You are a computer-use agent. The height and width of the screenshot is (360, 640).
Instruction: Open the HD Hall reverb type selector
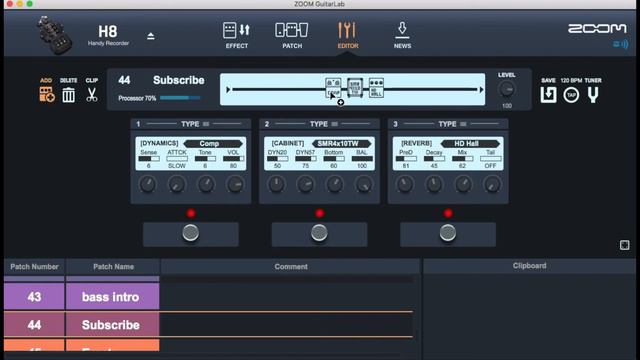tap(470, 143)
